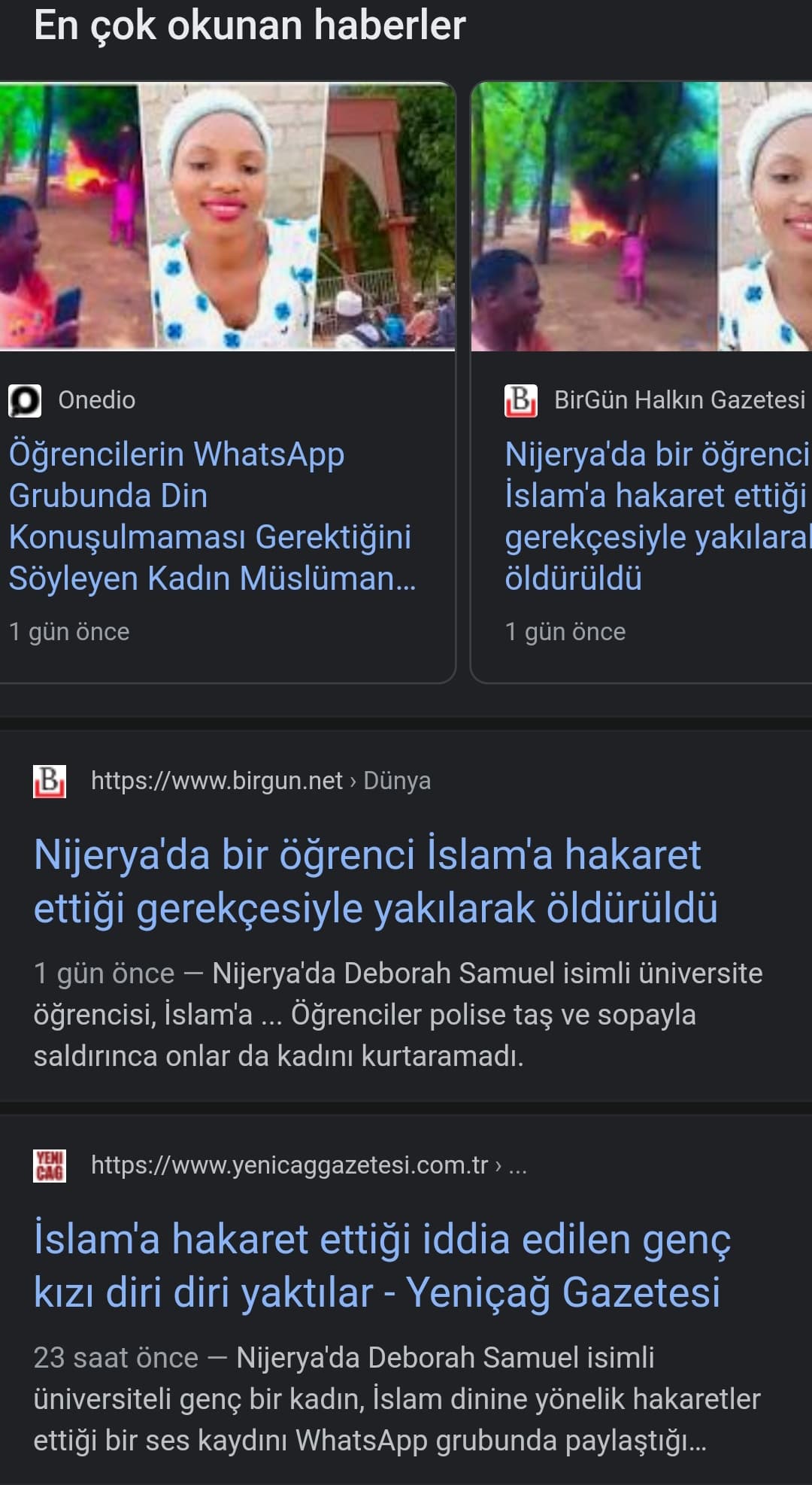Click the birgun.net result snippet text
The width and height of the screenshot is (812, 1485).
tap(398, 1016)
